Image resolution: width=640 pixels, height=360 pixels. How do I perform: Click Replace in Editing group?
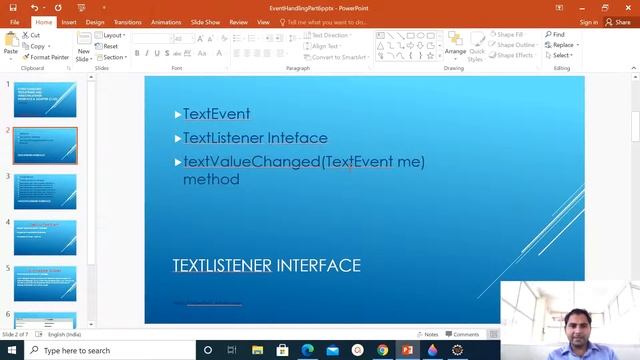pyautogui.click(x=562, y=44)
